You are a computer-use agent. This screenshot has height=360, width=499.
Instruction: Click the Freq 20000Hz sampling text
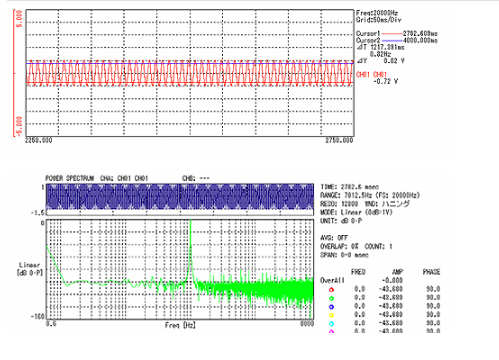[377, 13]
